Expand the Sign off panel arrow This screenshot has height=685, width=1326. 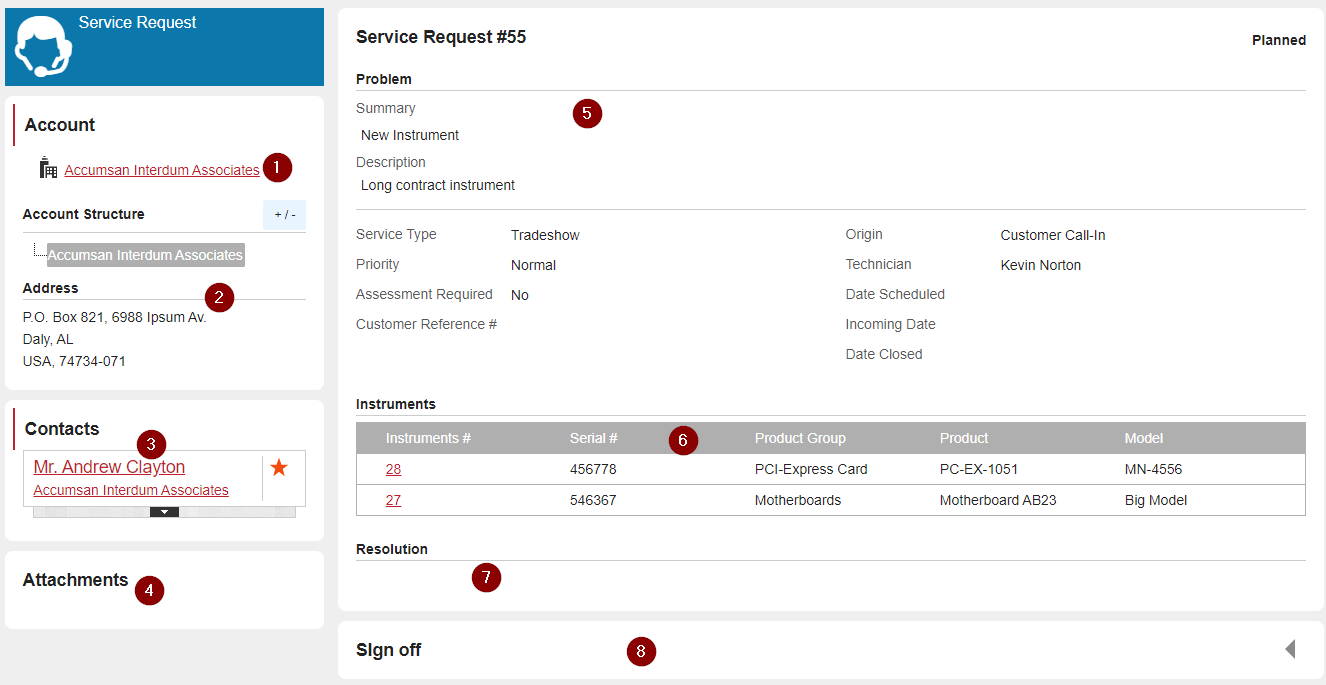[x=1290, y=649]
